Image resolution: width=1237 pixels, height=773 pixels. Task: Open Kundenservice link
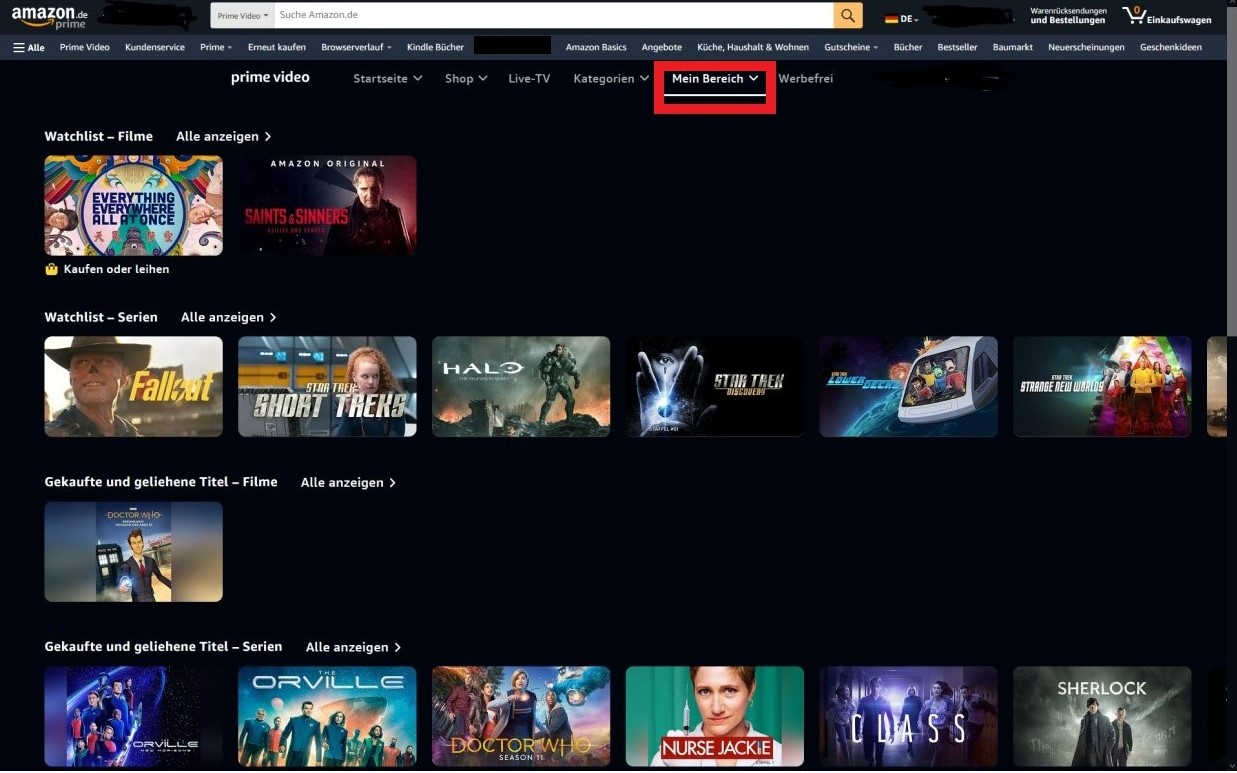[155, 47]
